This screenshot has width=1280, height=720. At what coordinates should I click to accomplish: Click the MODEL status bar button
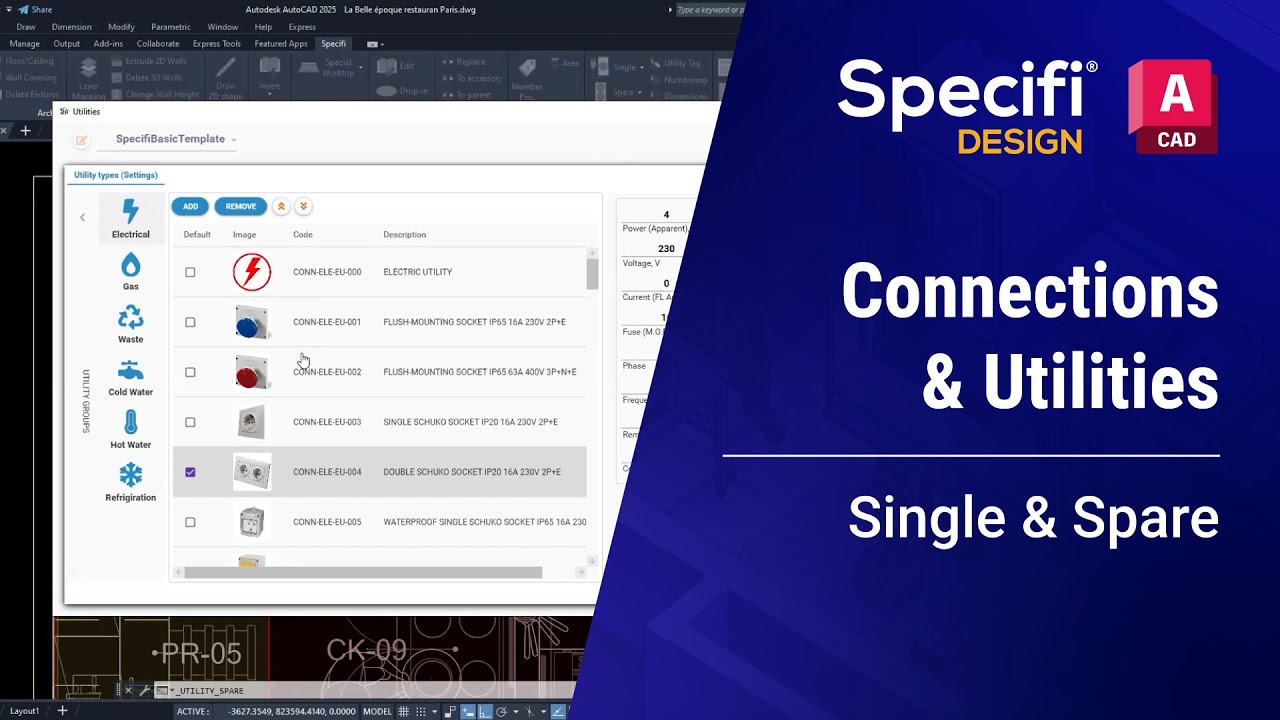(377, 711)
